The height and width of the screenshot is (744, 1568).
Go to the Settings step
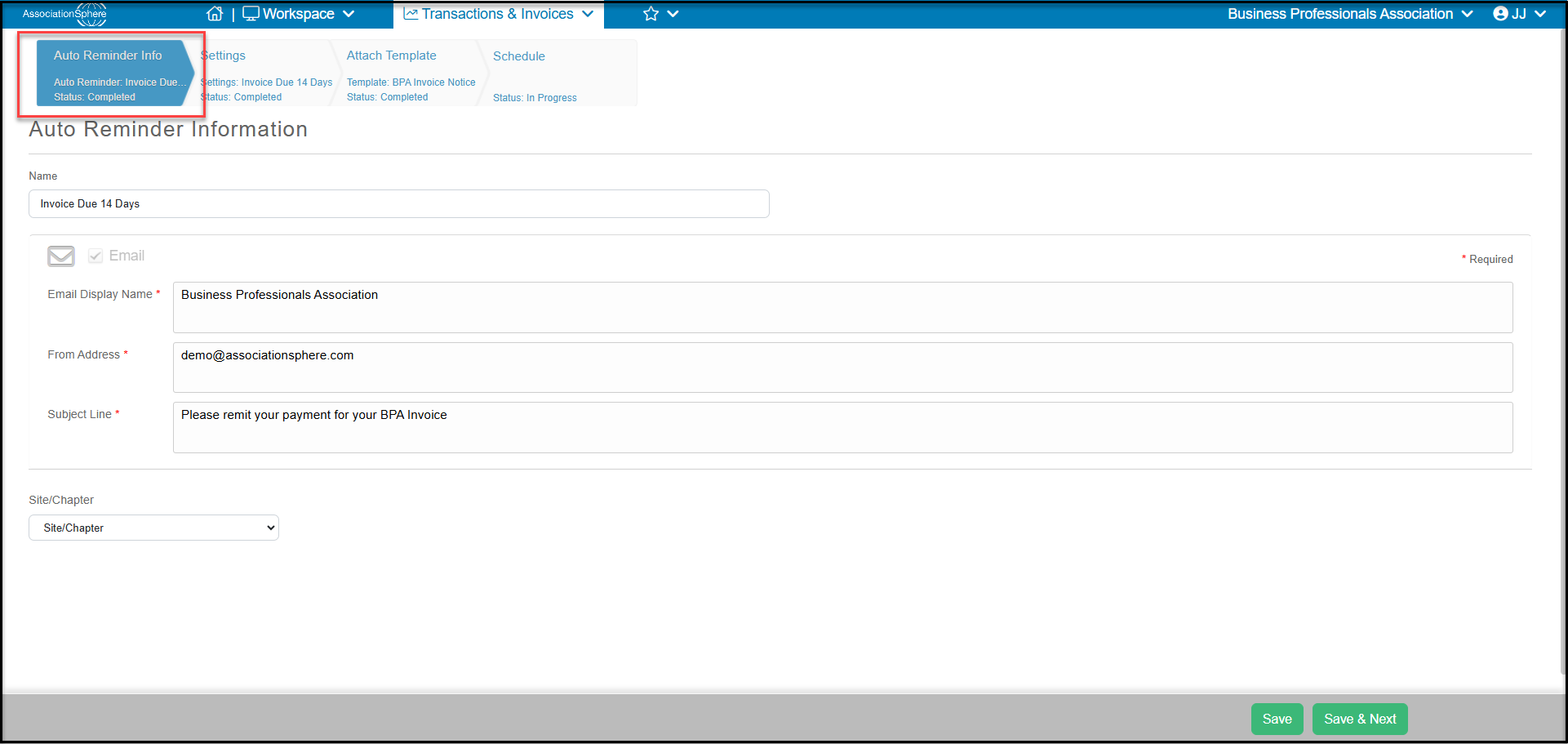click(x=265, y=74)
